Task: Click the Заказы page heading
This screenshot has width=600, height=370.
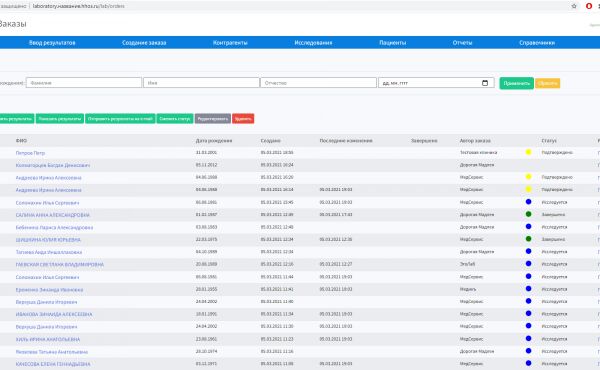Action: tap(13, 24)
